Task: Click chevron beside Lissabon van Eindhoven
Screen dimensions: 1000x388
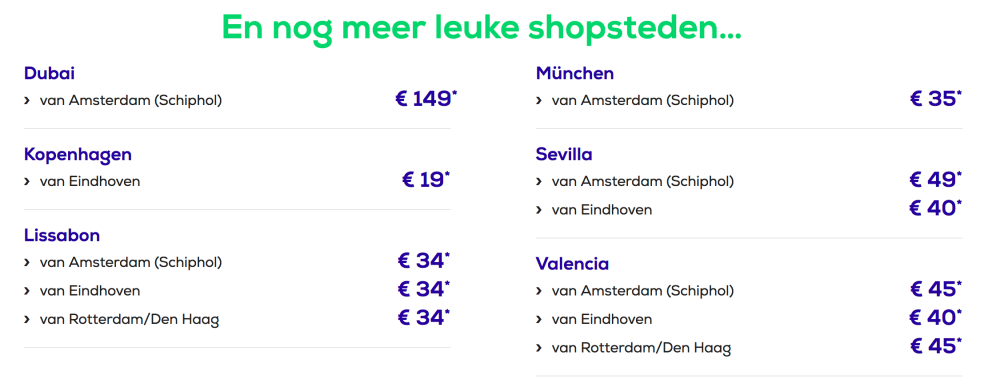Action: [x=27, y=291]
